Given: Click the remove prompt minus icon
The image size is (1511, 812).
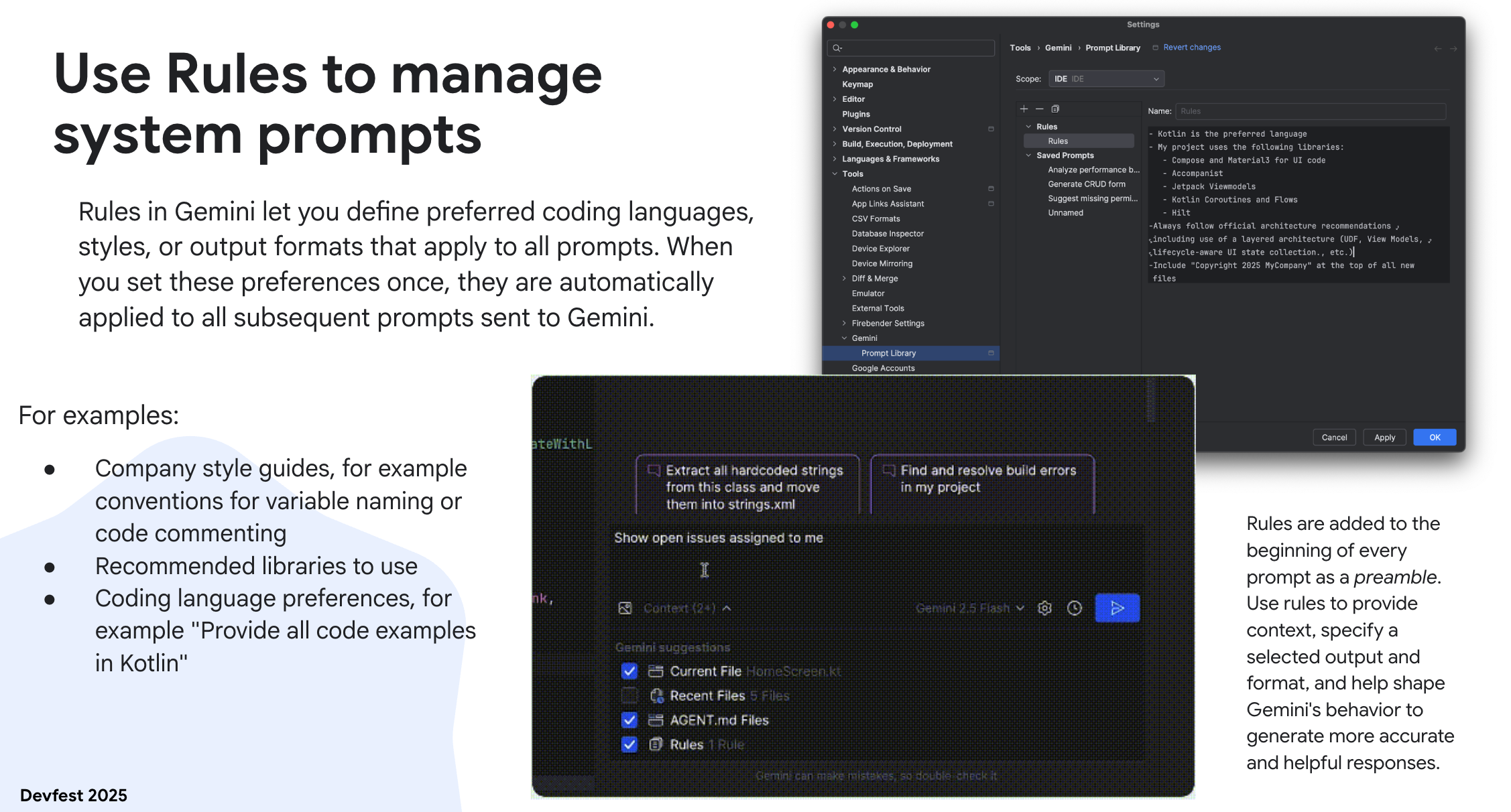Looking at the screenshot, I should coord(1040,109).
